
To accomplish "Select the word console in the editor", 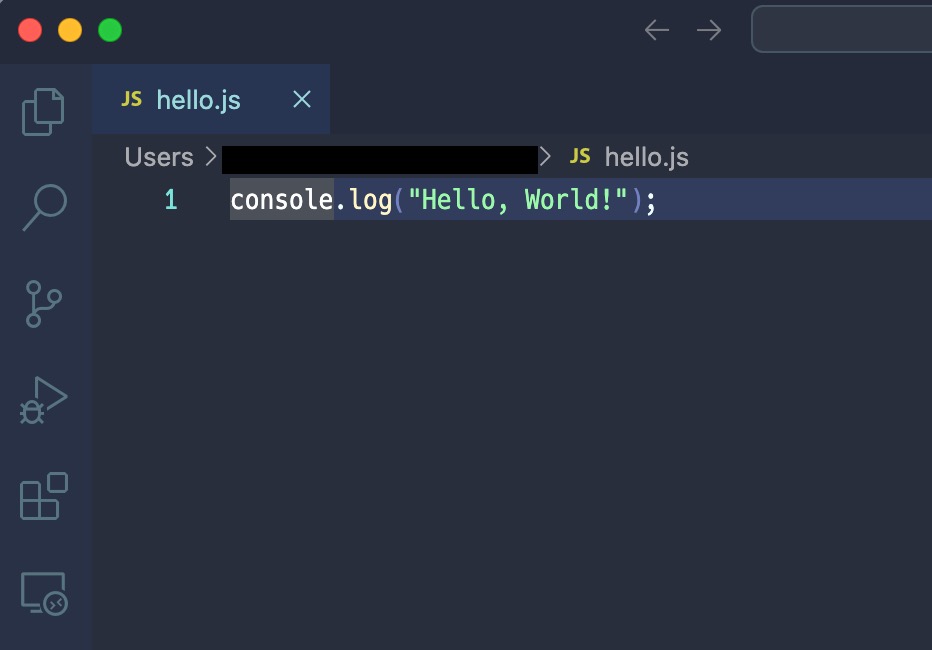I will pyautogui.click(x=281, y=199).
